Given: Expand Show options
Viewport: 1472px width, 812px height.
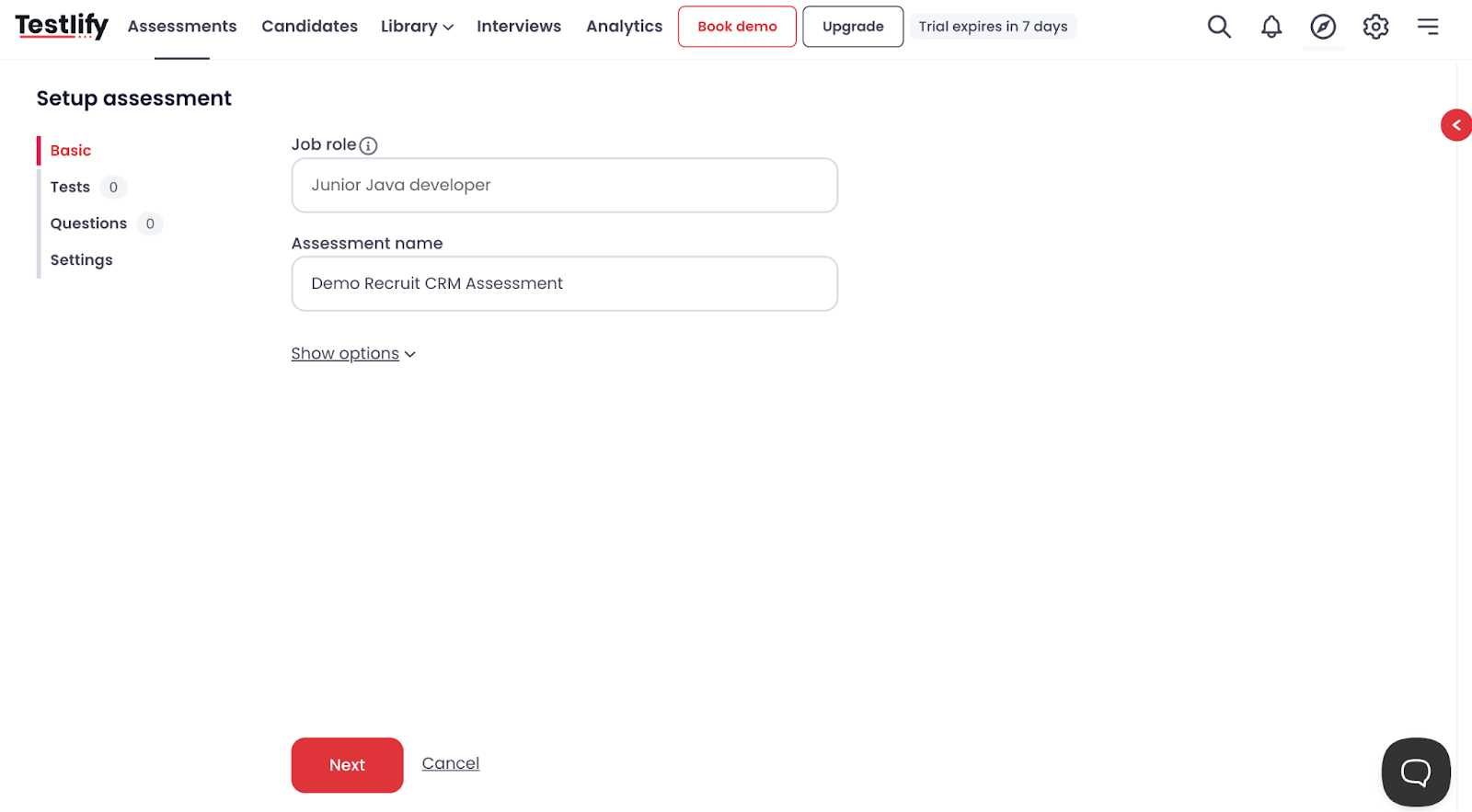Looking at the screenshot, I should click(x=353, y=354).
